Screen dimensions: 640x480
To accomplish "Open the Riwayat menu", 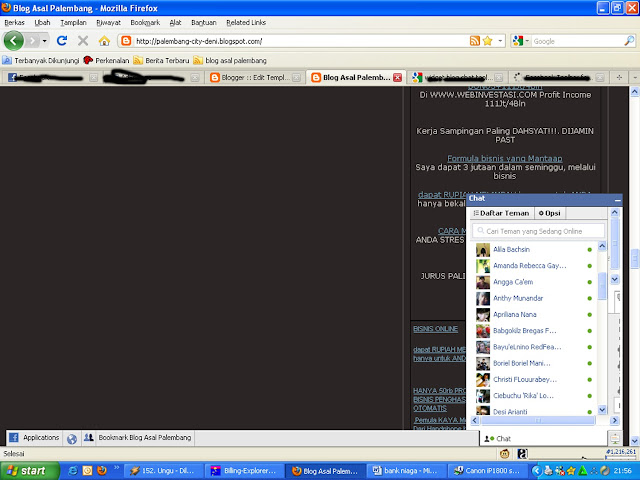I will pyautogui.click(x=108, y=22).
